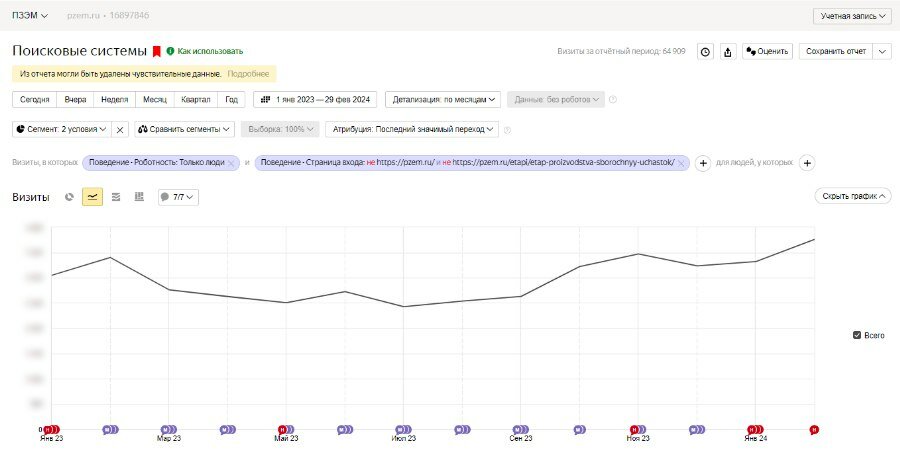
Task: Open date range 1 янв 2023 — 29 фев 2024
Action: pos(315,99)
